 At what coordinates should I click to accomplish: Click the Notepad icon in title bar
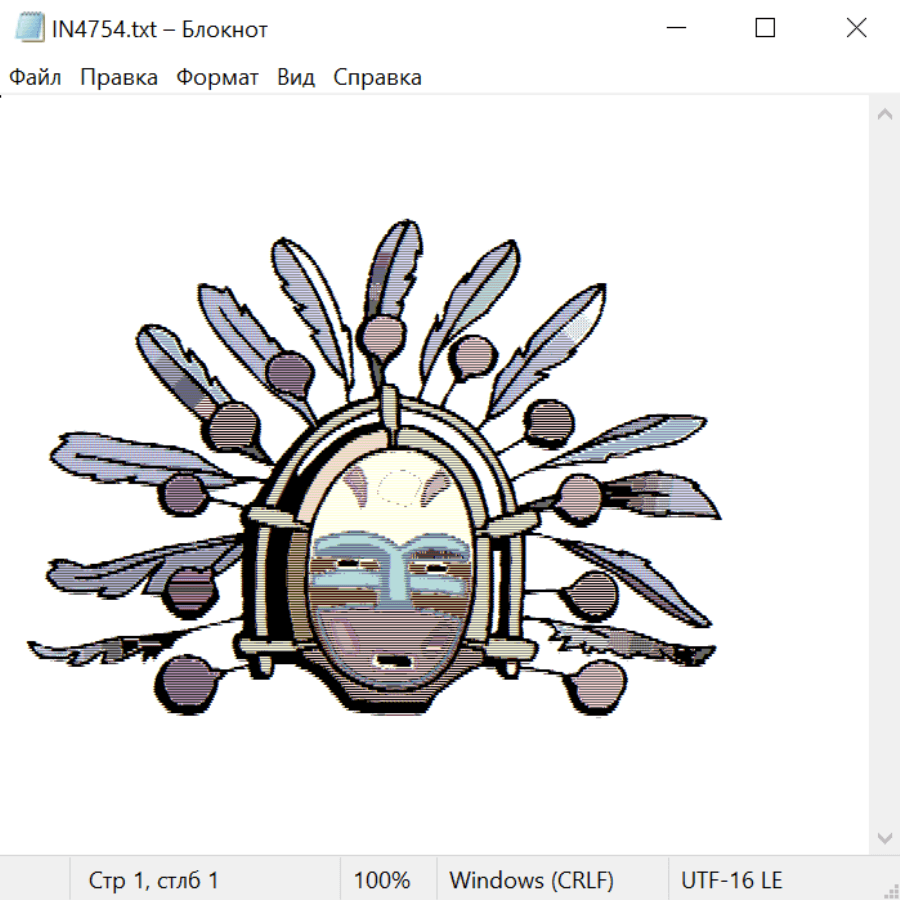[x=29, y=28]
